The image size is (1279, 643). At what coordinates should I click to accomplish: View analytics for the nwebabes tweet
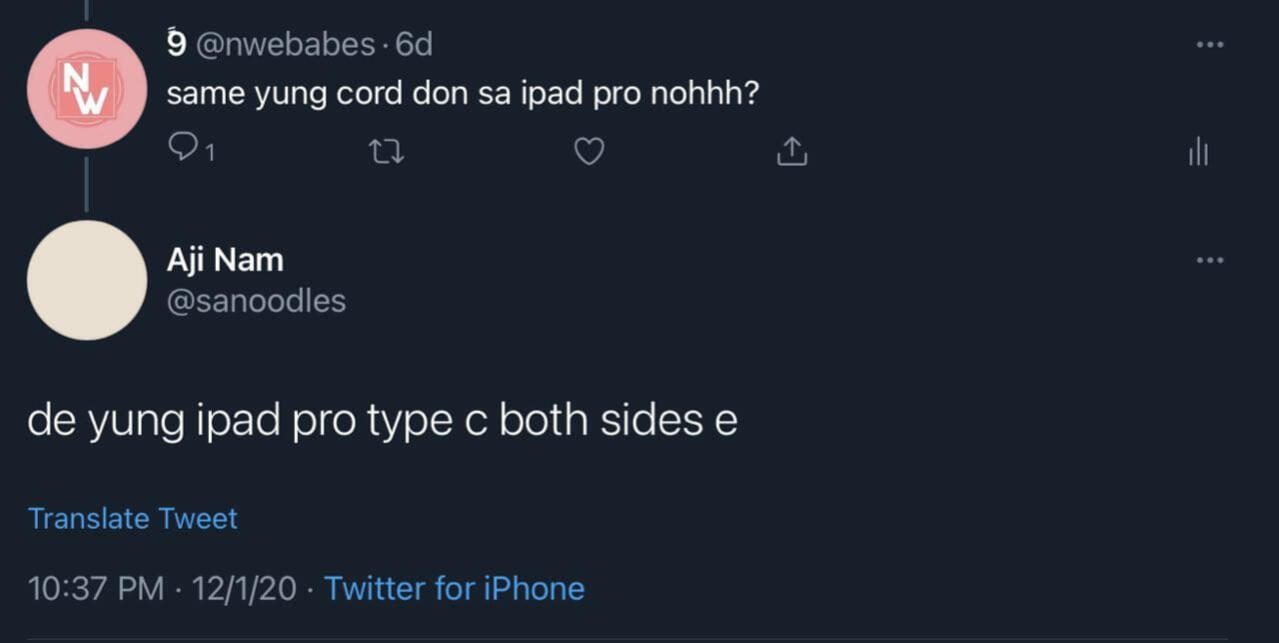[x=1198, y=152]
